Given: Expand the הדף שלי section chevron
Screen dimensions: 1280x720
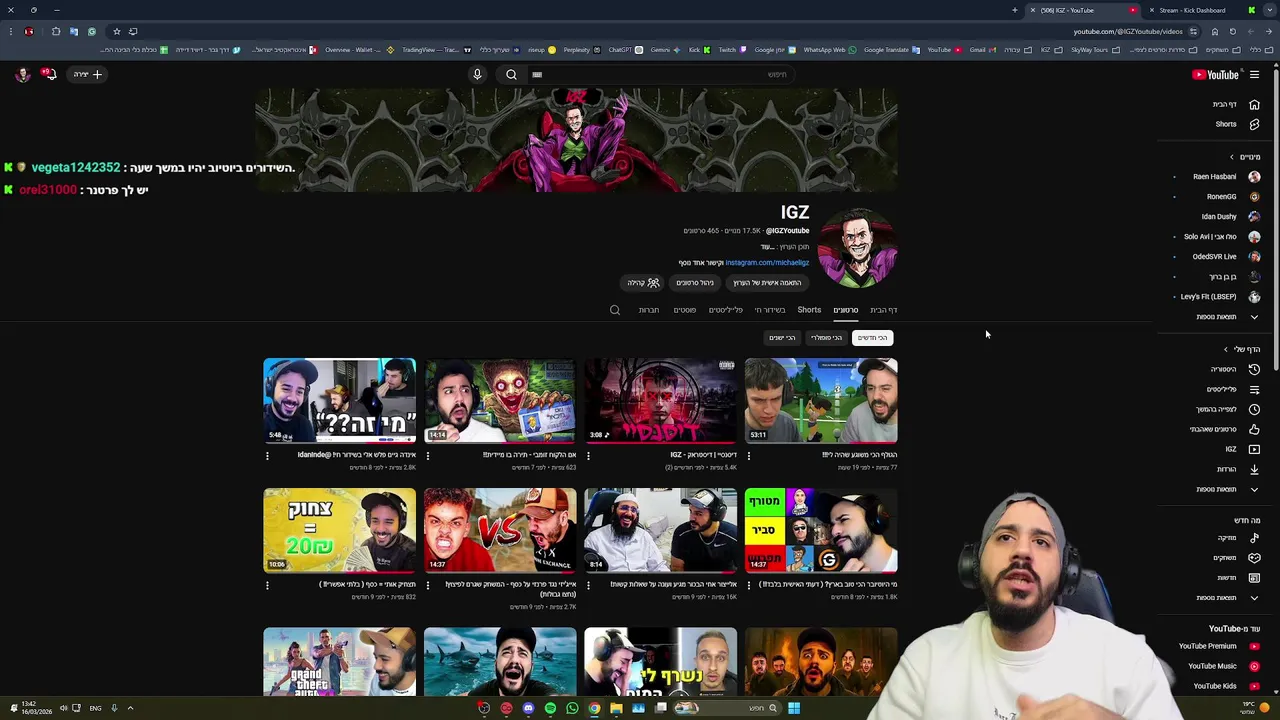Looking at the screenshot, I should pyautogui.click(x=1226, y=349).
